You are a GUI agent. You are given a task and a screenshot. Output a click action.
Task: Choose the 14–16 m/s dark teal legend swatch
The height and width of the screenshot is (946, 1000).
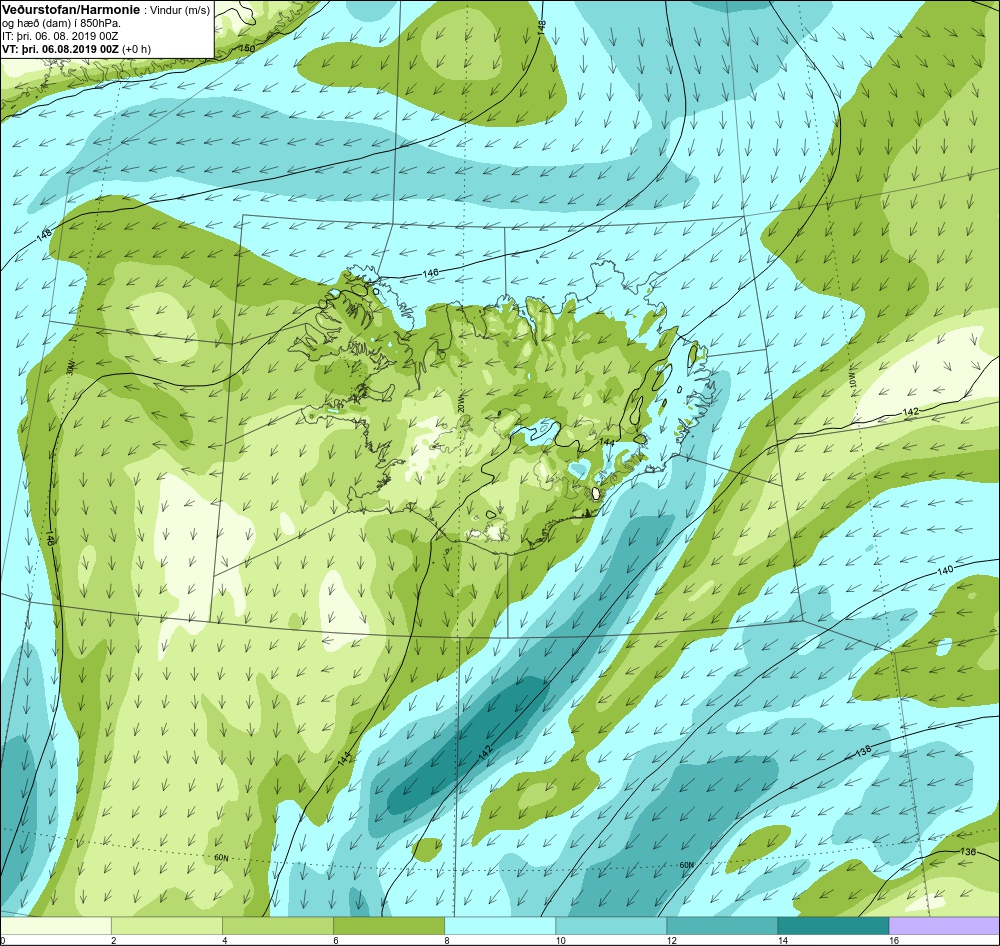point(833,926)
